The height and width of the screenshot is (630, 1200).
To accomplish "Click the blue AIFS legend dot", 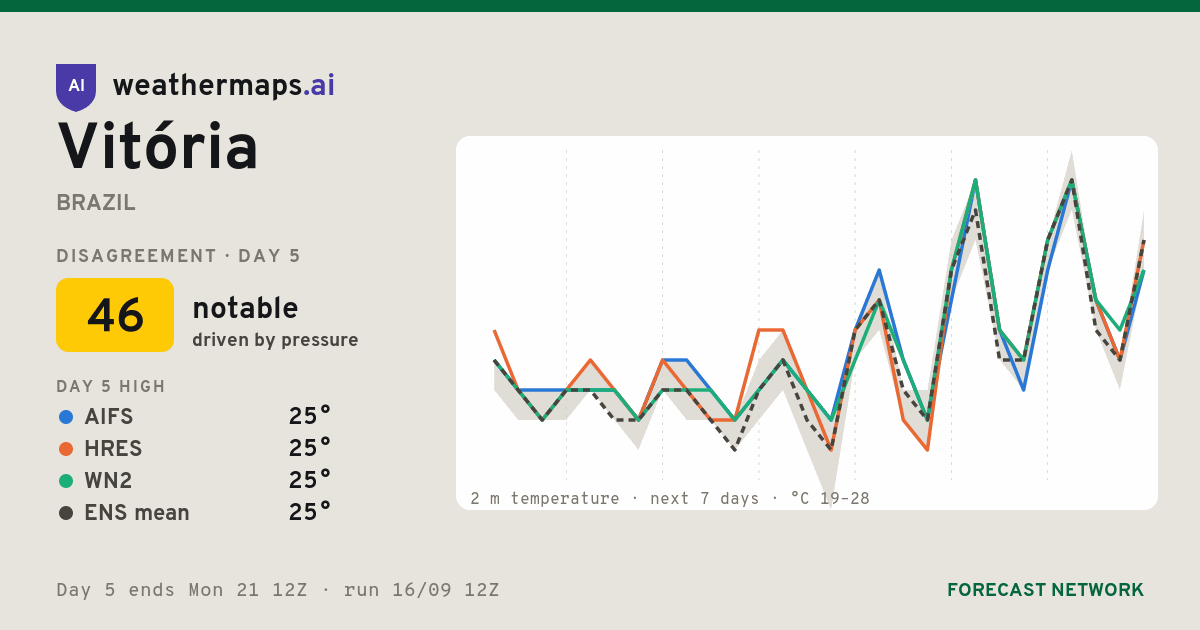I will click(x=66, y=417).
